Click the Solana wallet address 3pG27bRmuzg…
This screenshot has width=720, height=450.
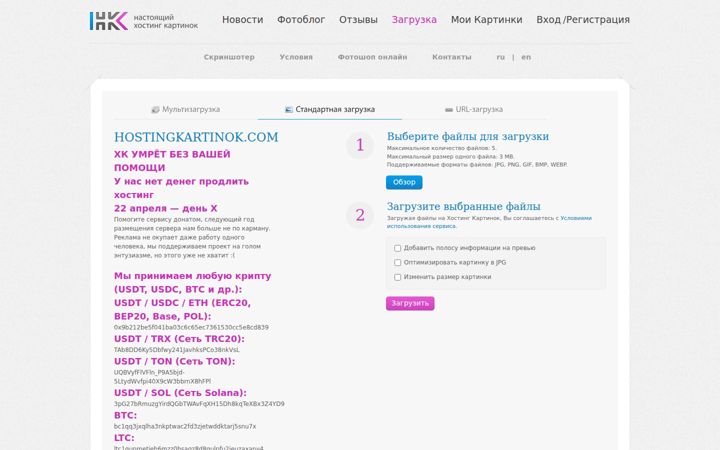(x=199, y=404)
